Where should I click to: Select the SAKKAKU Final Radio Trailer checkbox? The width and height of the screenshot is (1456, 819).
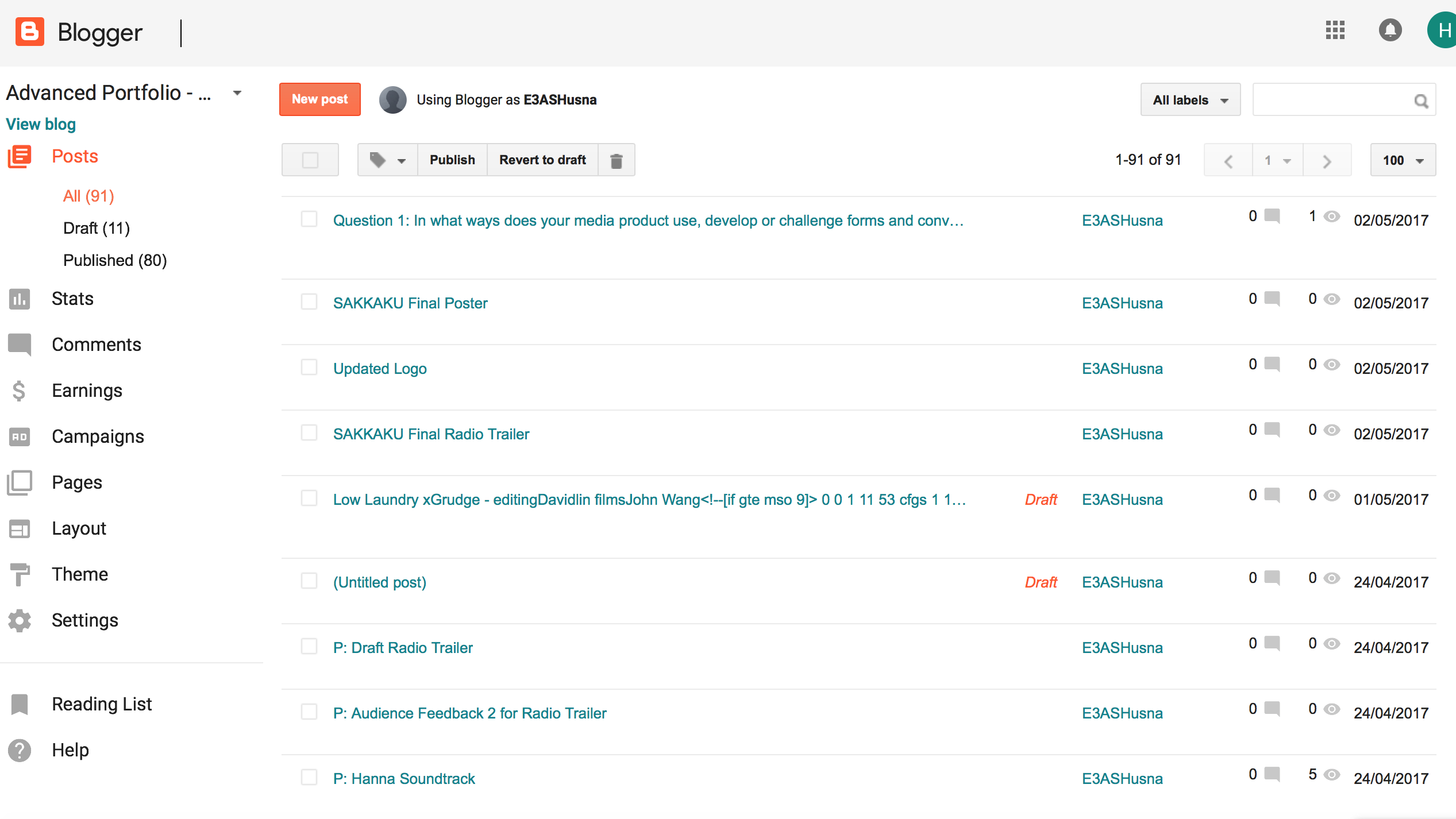coord(309,432)
